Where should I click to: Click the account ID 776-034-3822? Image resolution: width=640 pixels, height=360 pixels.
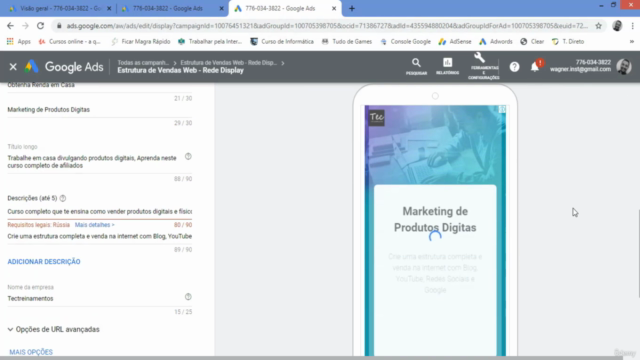click(x=593, y=62)
